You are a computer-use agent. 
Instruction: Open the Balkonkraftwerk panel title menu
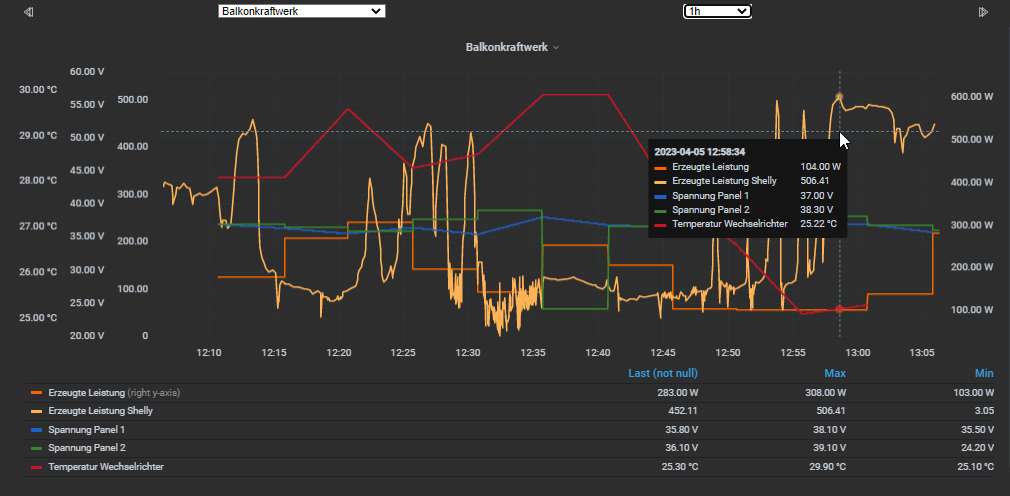[x=512, y=47]
